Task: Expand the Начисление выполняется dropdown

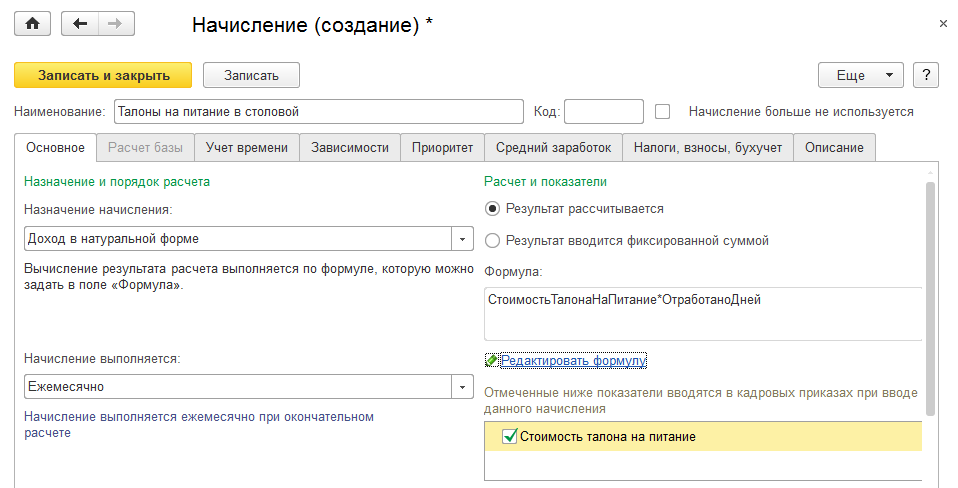Action: (462, 387)
